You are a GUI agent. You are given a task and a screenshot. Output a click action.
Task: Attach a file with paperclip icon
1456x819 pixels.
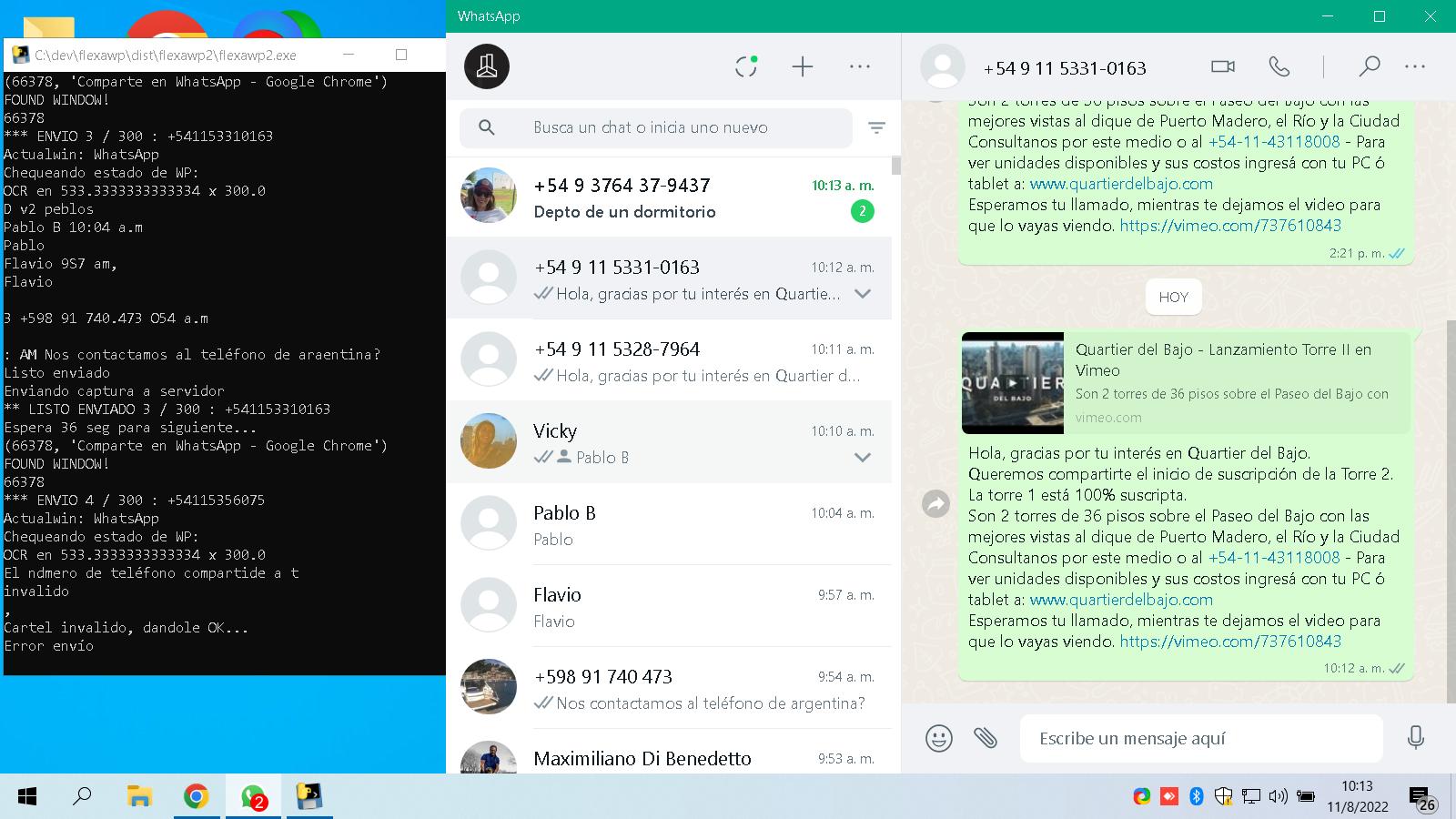(x=986, y=738)
